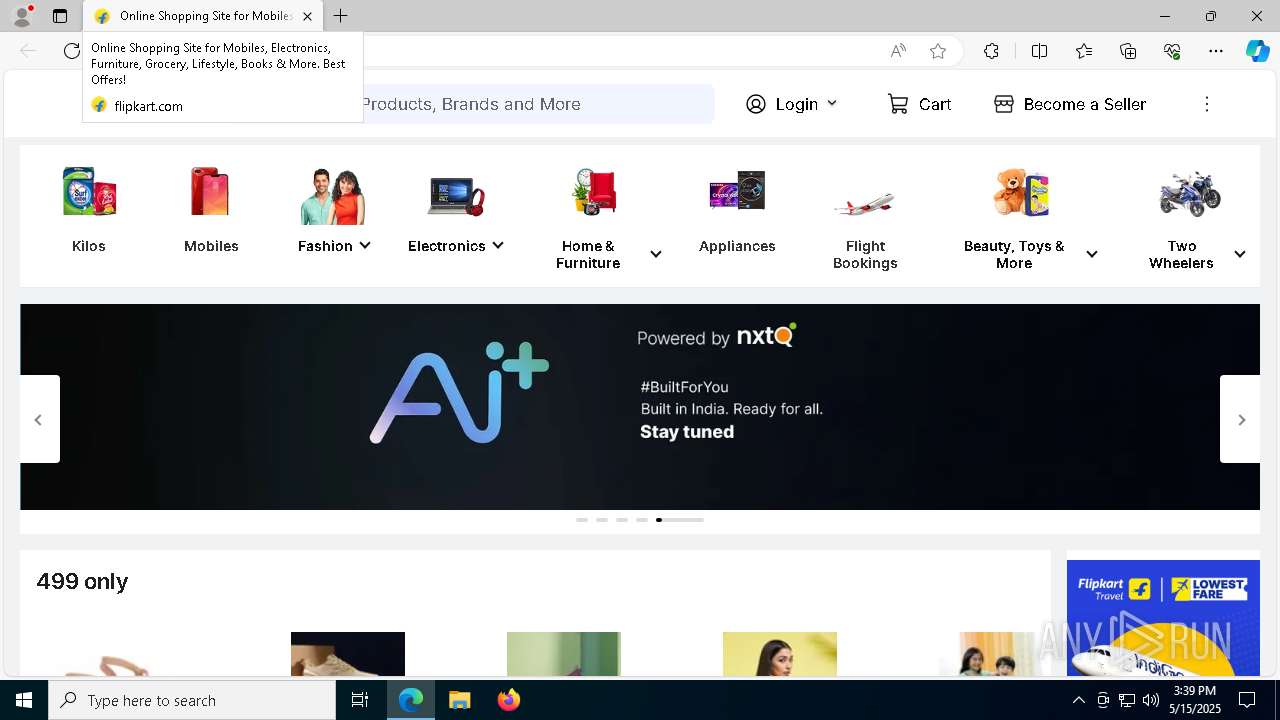Click the Appliances category label

click(x=737, y=246)
